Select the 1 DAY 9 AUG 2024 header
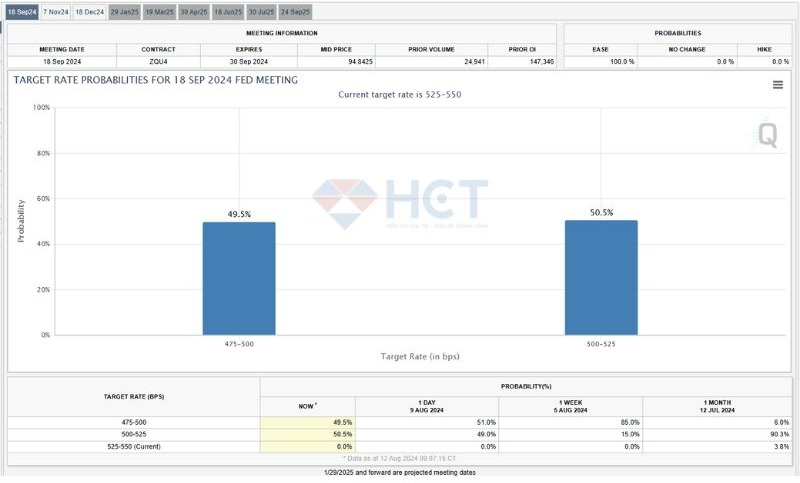This screenshot has width=800, height=483. (427, 404)
